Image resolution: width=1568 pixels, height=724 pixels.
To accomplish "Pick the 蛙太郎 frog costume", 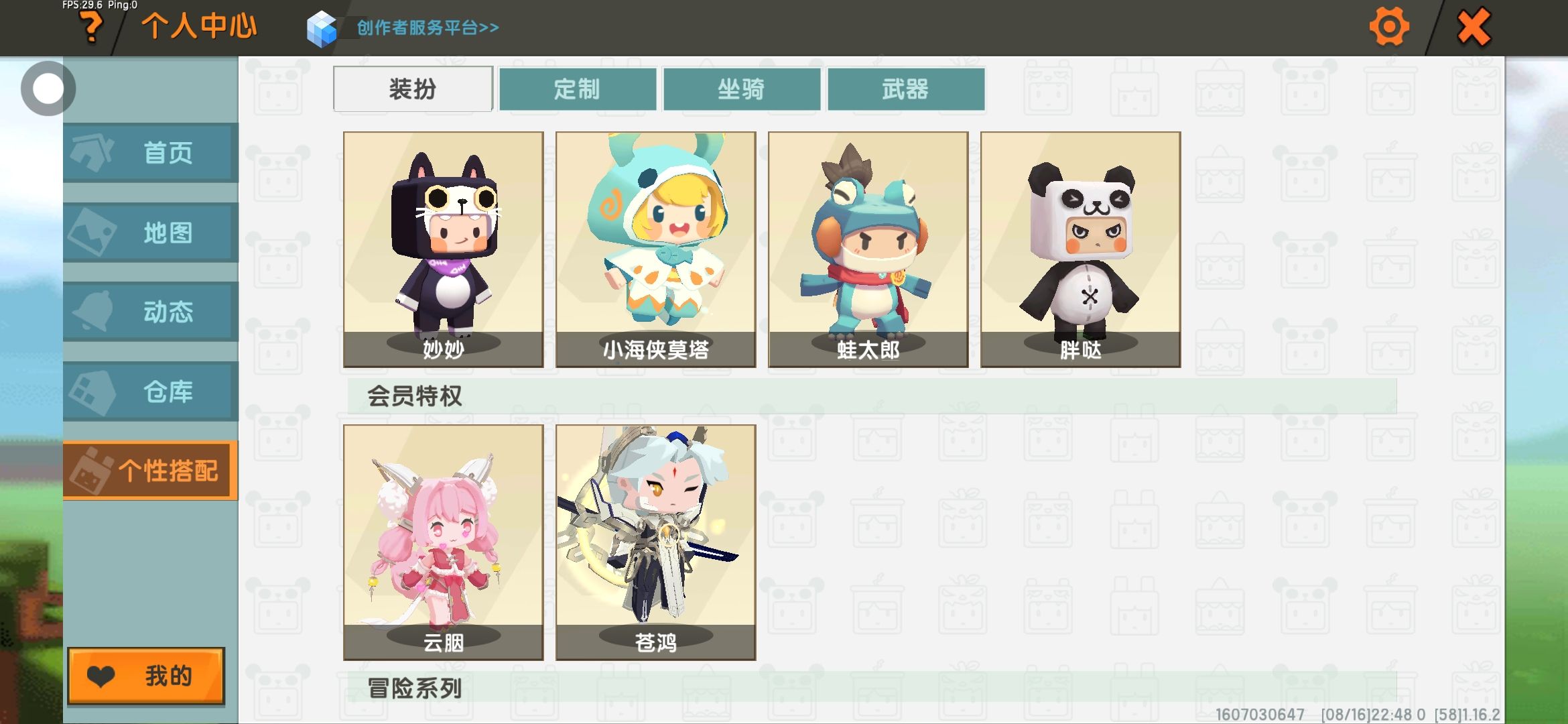I will click(868, 249).
